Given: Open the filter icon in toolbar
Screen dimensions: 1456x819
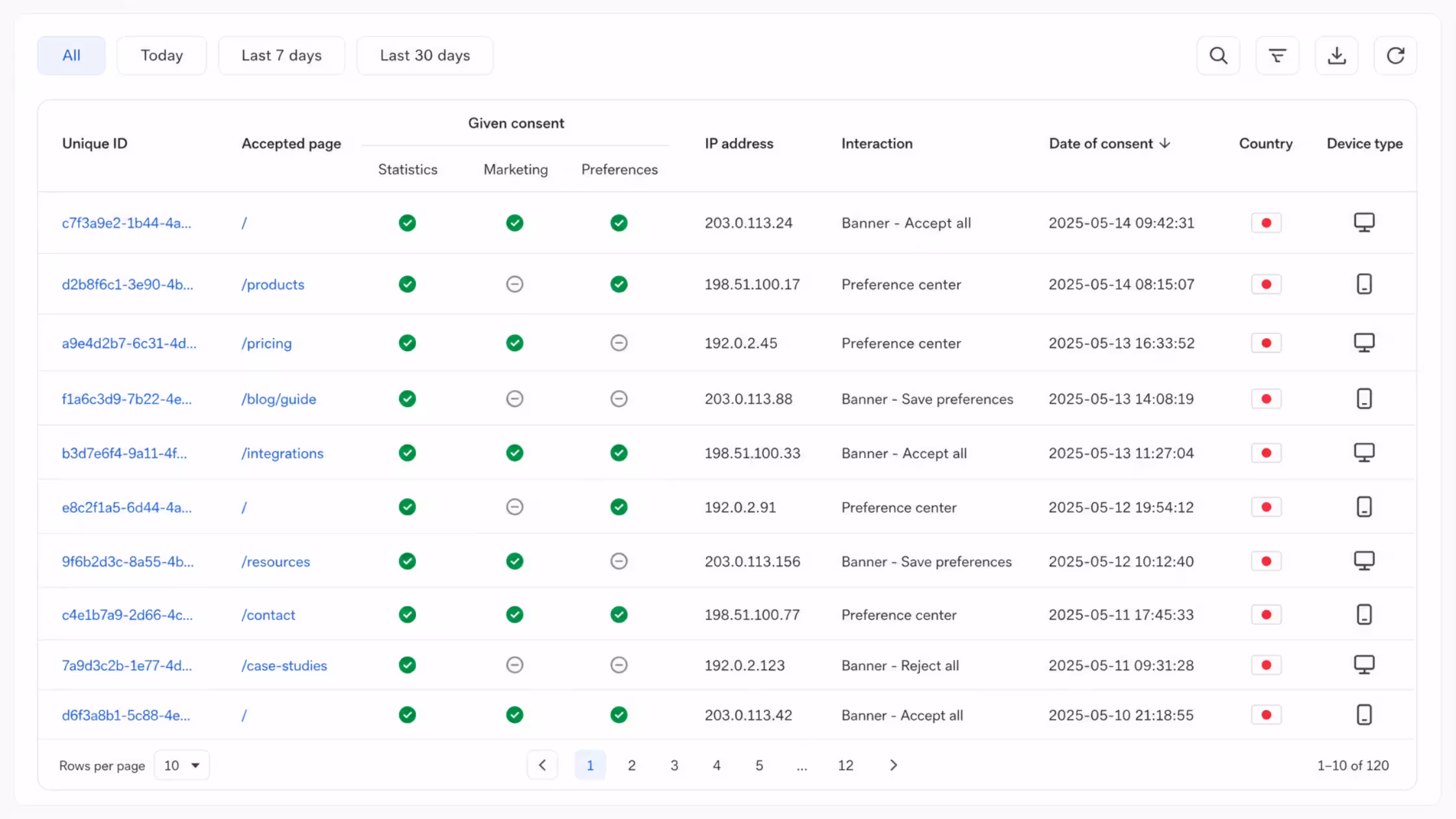Looking at the screenshot, I should tap(1277, 56).
